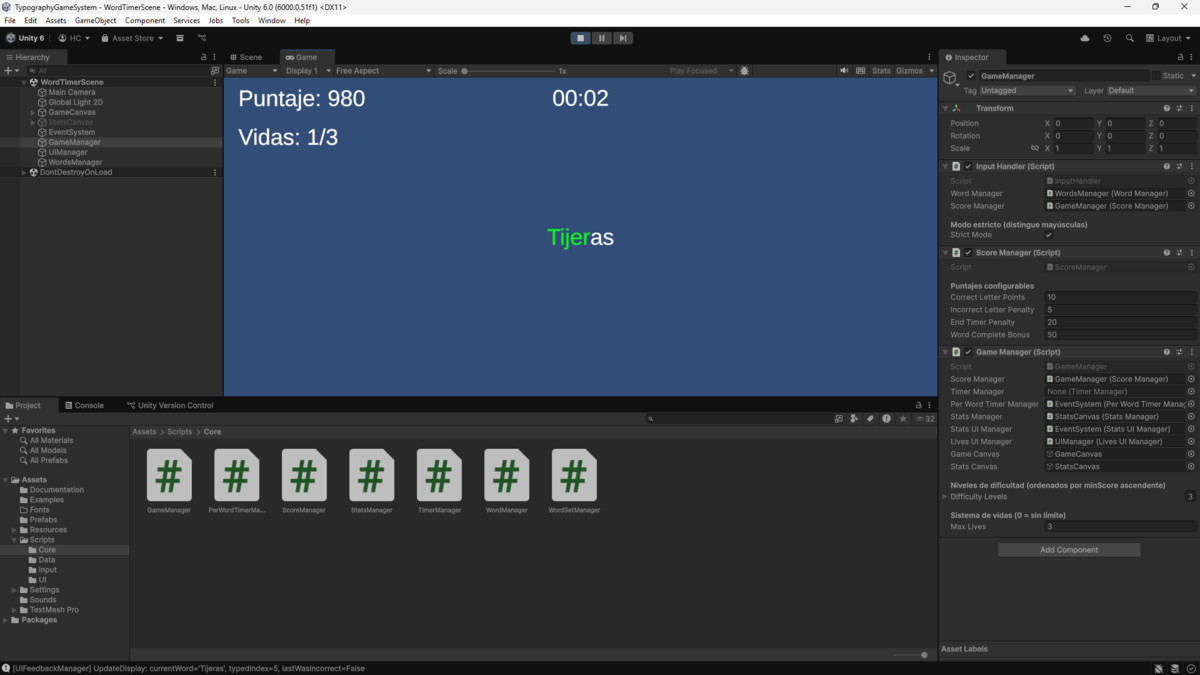
Task: Toggle the Static checkbox
Action: [1156, 76]
